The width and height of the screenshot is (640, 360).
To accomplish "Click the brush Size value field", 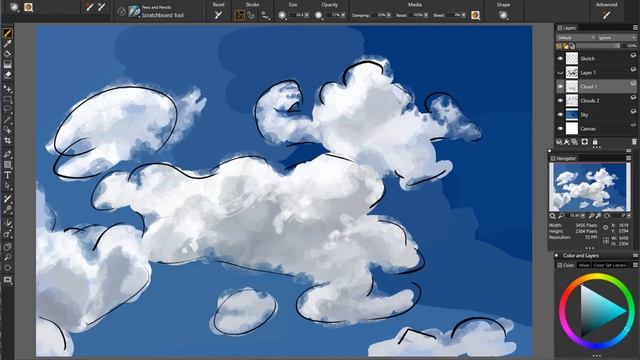I will (x=297, y=16).
